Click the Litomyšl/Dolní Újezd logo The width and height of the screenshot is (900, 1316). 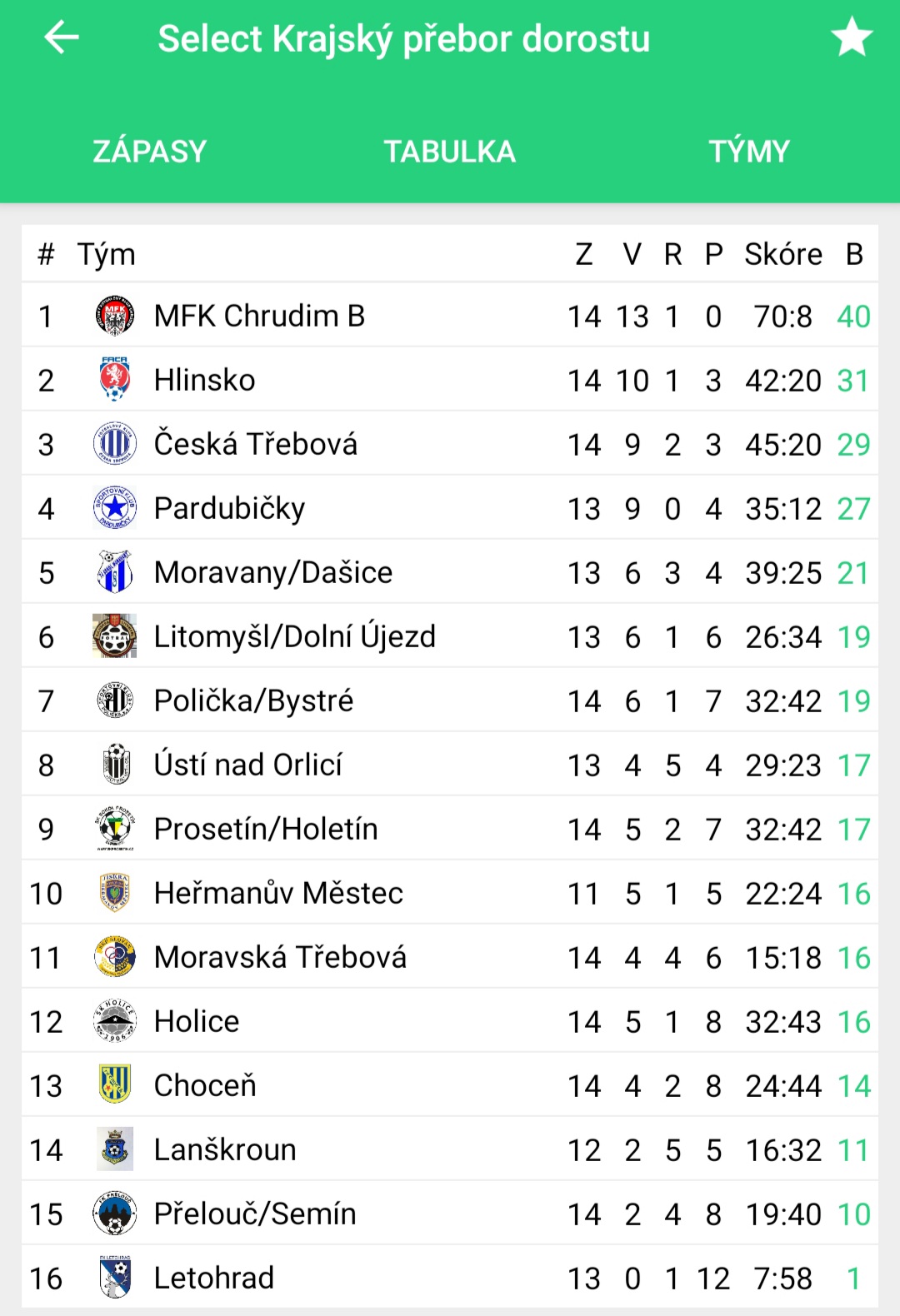coord(115,636)
